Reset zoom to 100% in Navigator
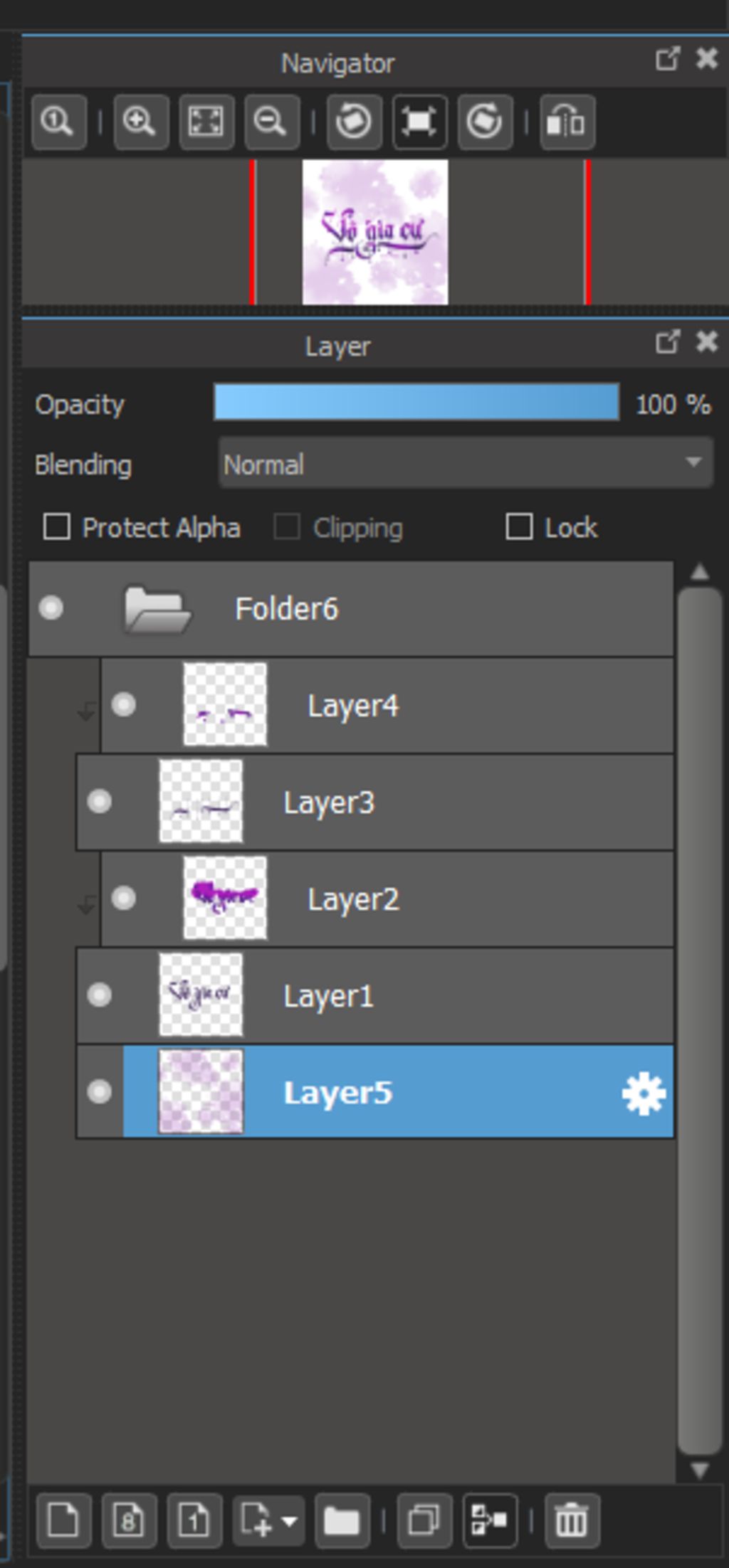 59,122
